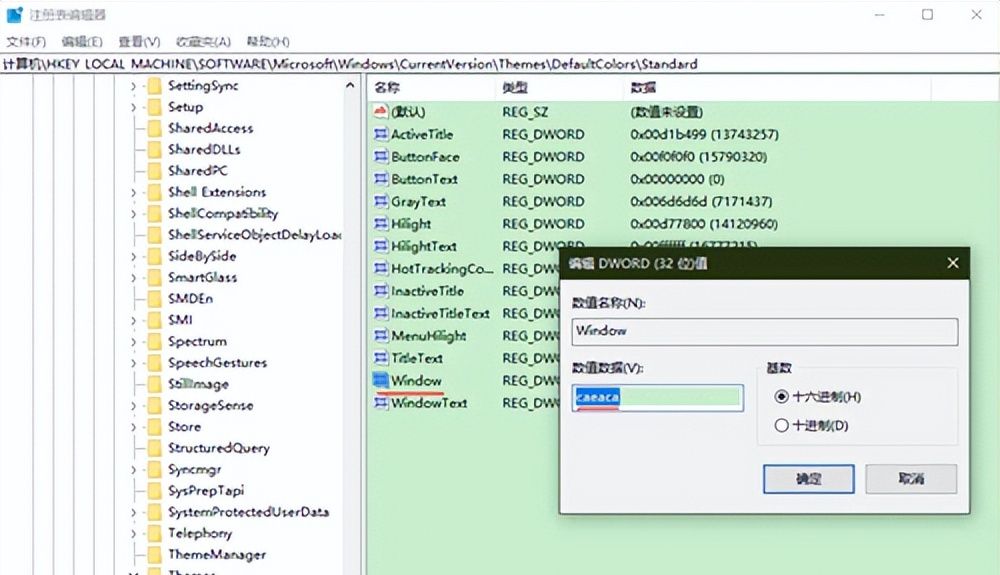Click the Hilight DWORD icon
This screenshot has height=575, width=1000.
pos(381,224)
